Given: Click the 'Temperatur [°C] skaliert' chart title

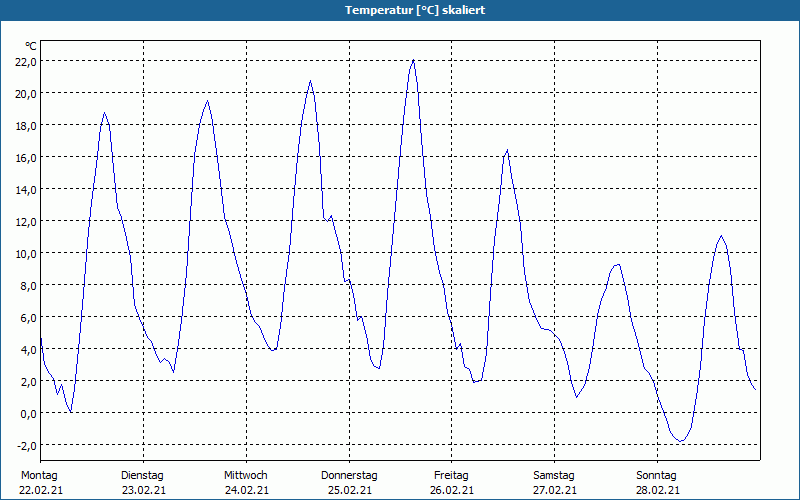Looking at the screenshot, I should (x=415, y=10).
